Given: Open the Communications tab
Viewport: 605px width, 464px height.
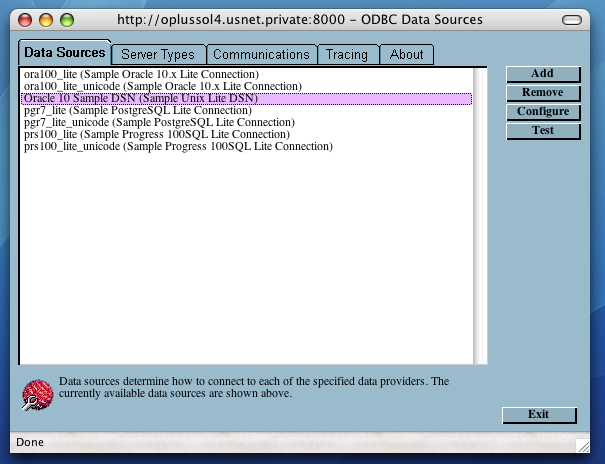Looking at the screenshot, I should (x=261, y=55).
